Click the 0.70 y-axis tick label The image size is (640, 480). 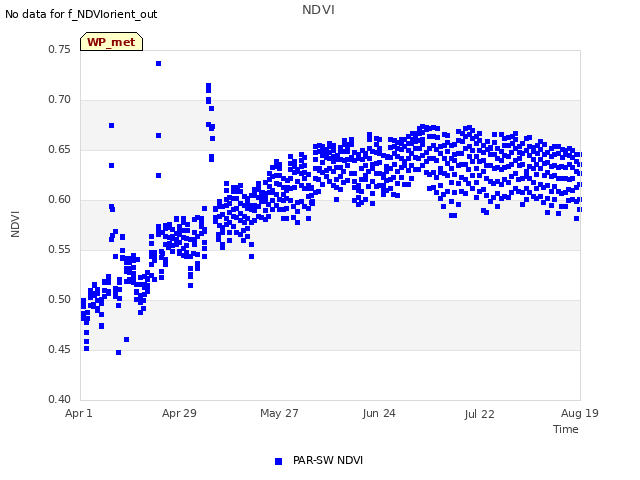pos(59,99)
